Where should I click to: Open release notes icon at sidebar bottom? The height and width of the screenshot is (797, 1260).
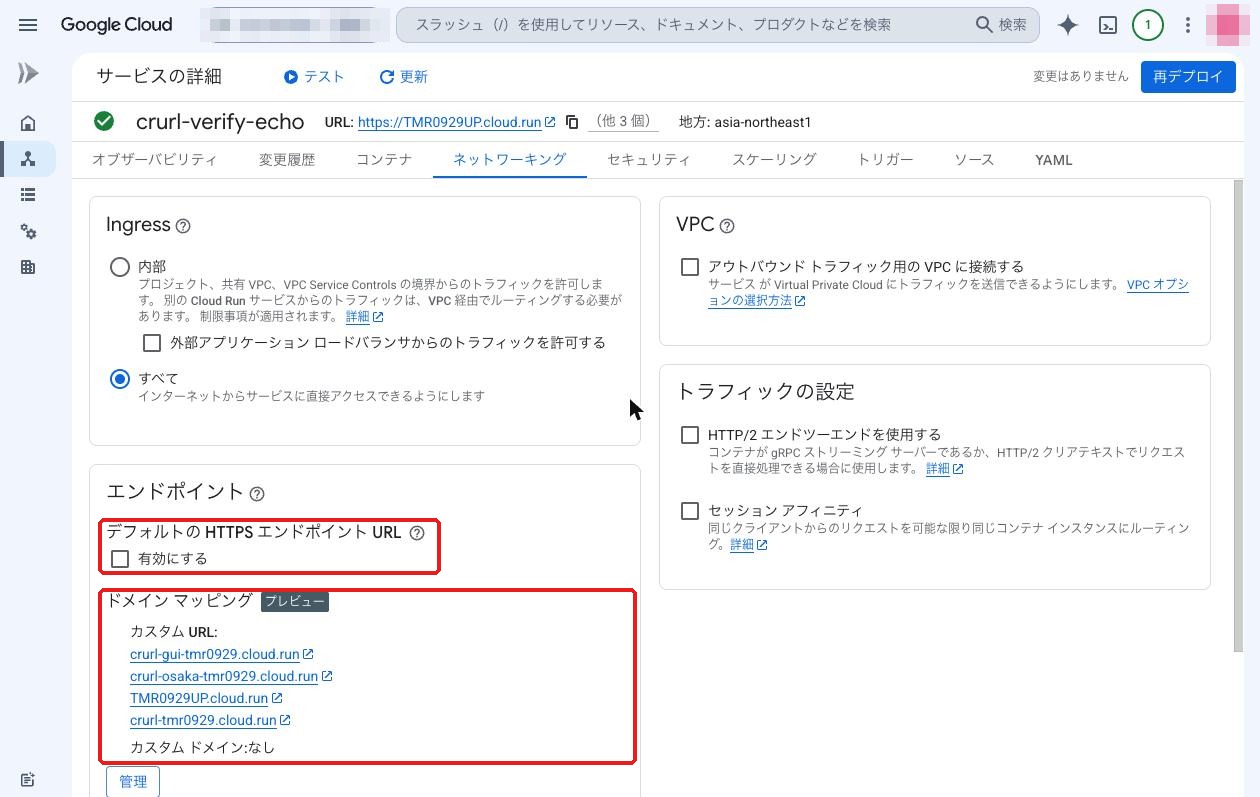tap(28, 780)
